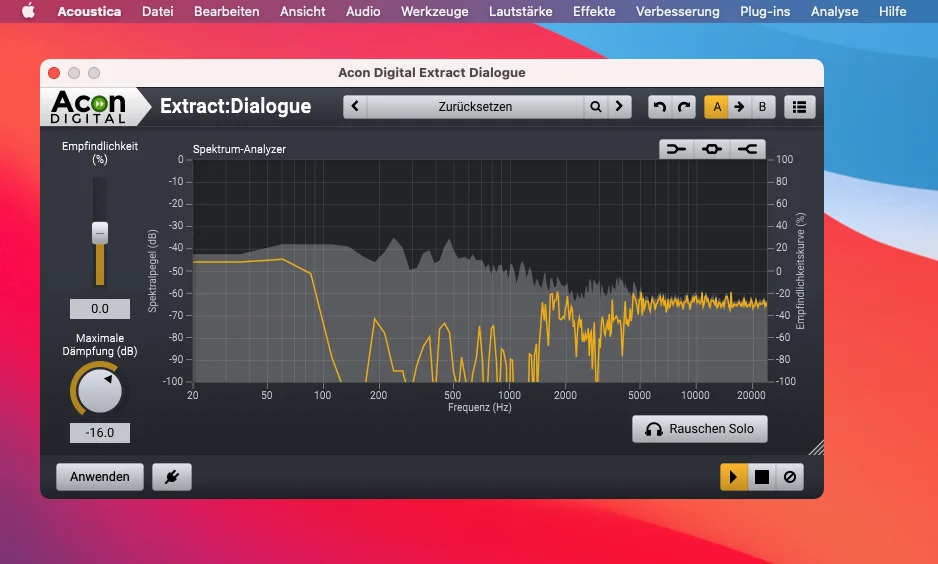The width and height of the screenshot is (938, 564).
Task: Select the middle sensitivity curve shape icon
Action: [x=712, y=149]
